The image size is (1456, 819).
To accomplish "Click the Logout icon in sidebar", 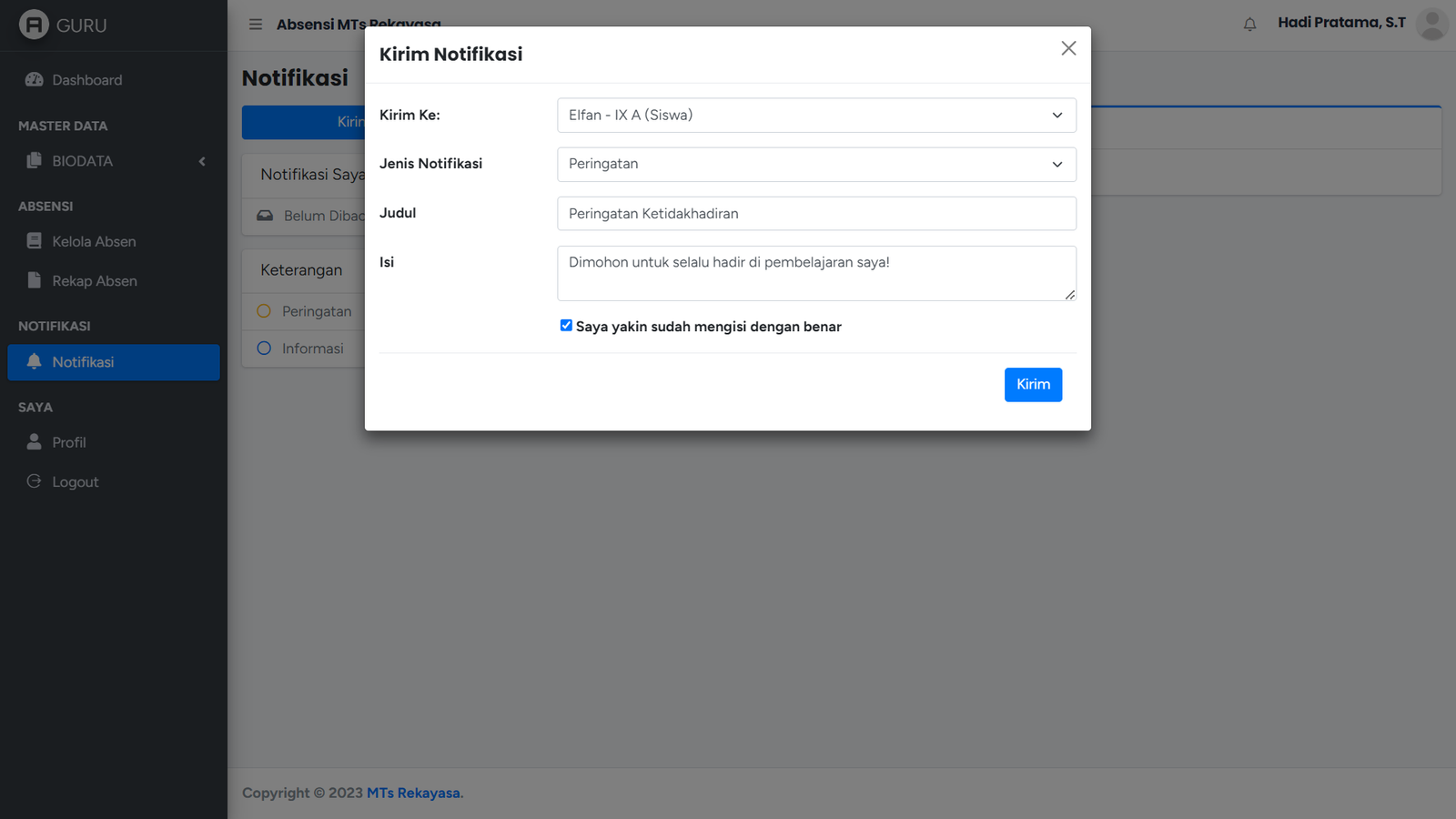I will click(x=35, y=481).
